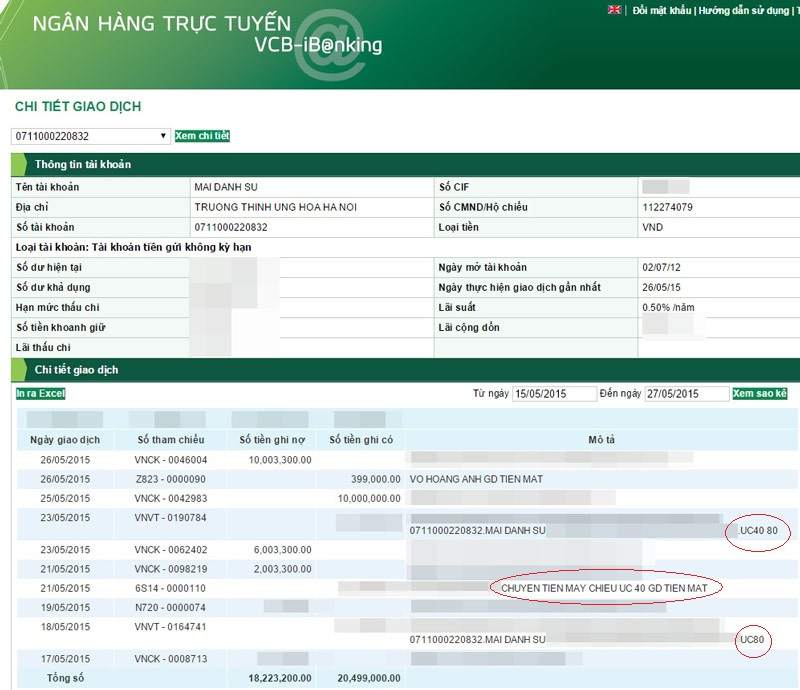The height and width of the screenshot is (690, 800).
Task: Click the Số tiền ghi nợ column header
Action: tap(272, 440)
